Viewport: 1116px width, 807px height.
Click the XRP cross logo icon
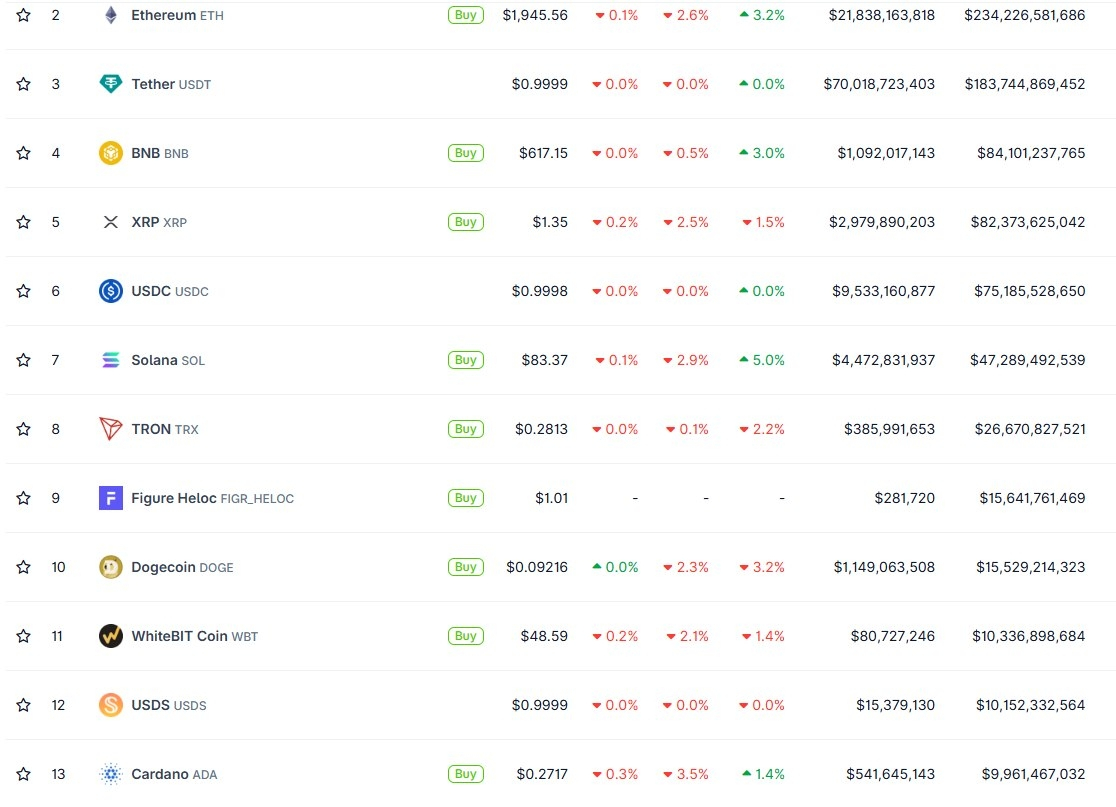pyautogui.click(x=110, y=222)
